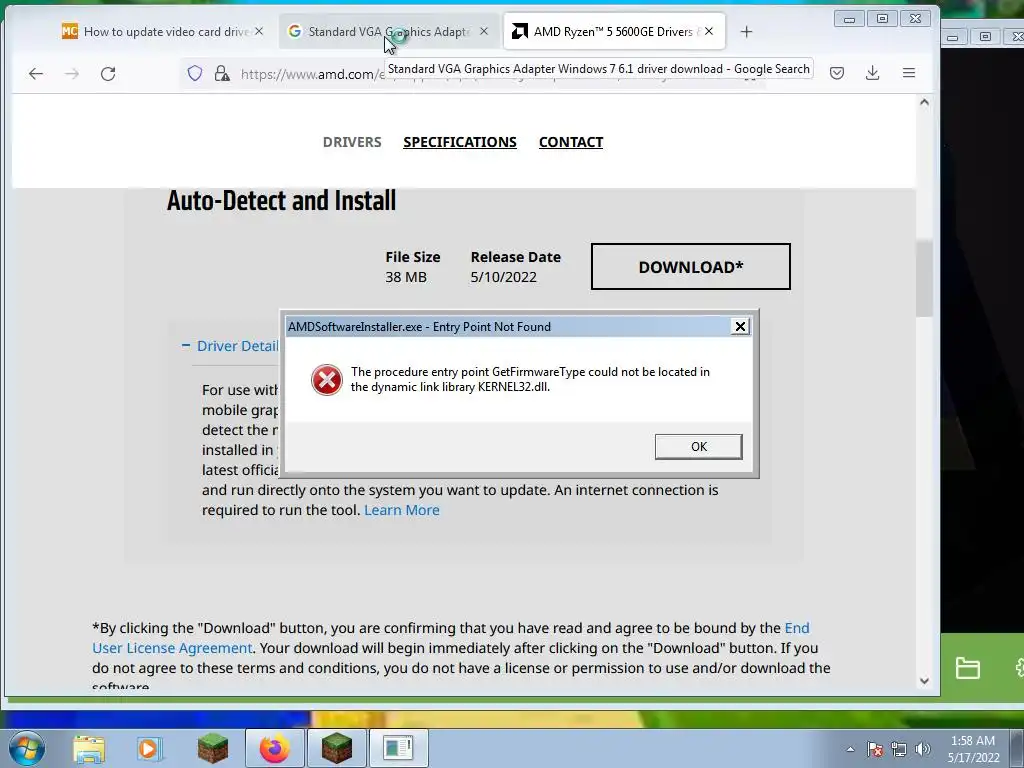The height and width of the screenshot is (768, 1024).
Task: Click the page scrollbar up arrow
Action: pyautogui.click(x=924, y=103)
